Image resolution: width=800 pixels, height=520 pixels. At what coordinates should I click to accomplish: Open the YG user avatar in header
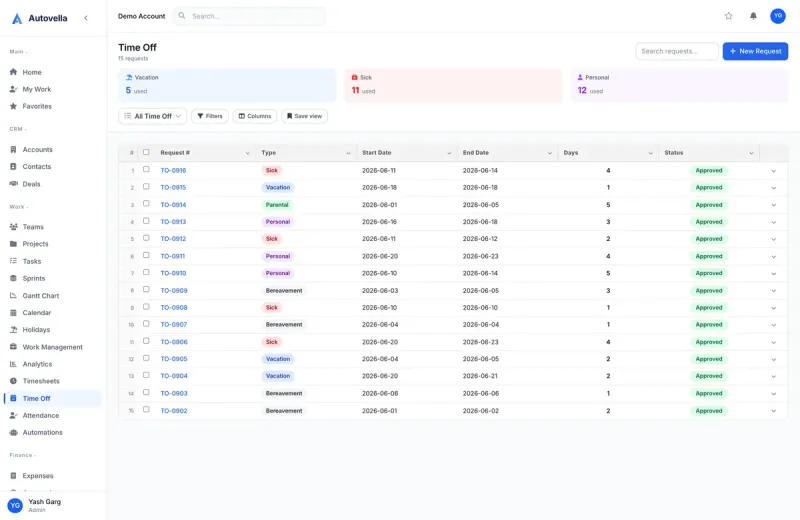pyautogui.click(x=778, y=16)
